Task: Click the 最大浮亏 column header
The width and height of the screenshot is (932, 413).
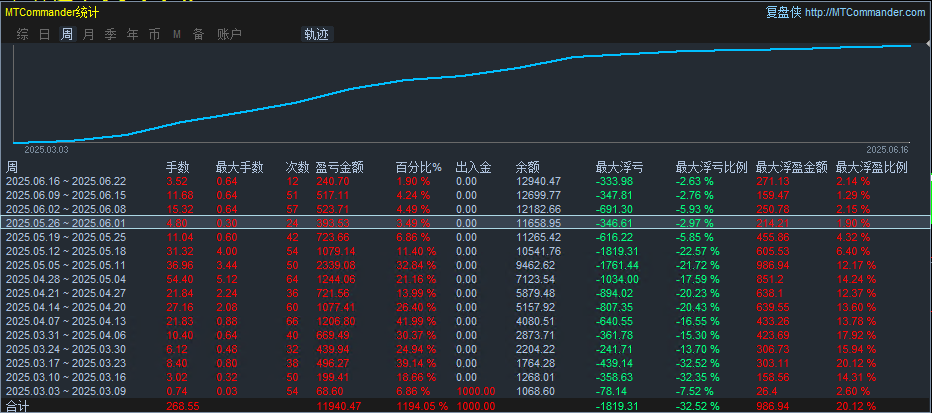Action: [619, 168]
